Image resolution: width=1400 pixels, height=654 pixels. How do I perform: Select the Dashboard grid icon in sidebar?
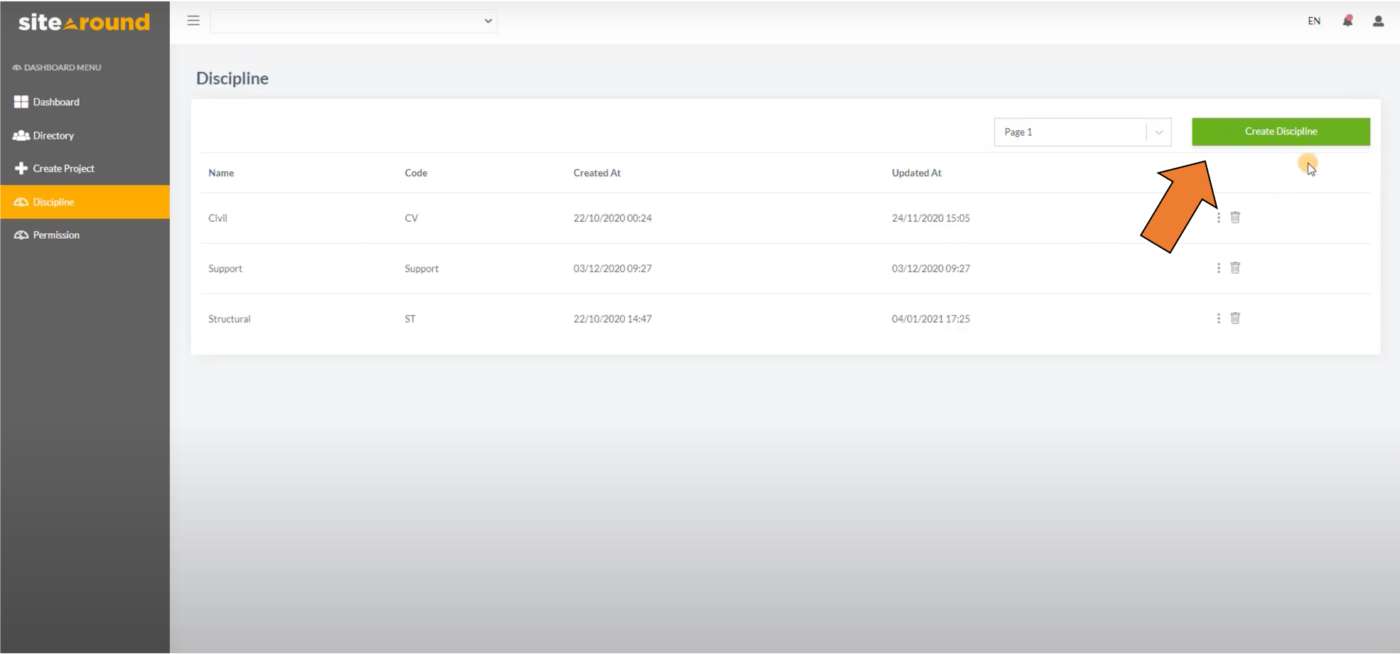pyautogui.click(x=19, y=101)
